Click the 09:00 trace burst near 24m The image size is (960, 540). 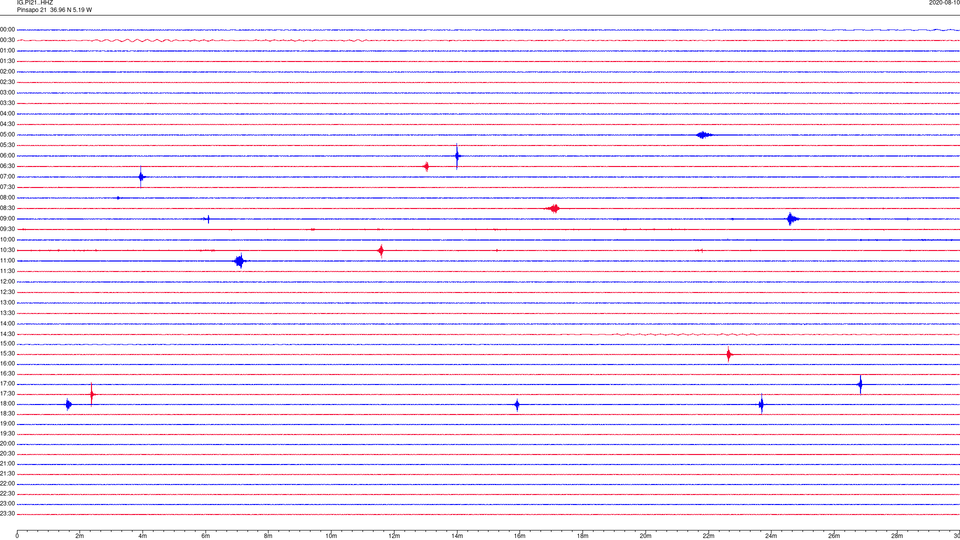click(x=792, y=219)
